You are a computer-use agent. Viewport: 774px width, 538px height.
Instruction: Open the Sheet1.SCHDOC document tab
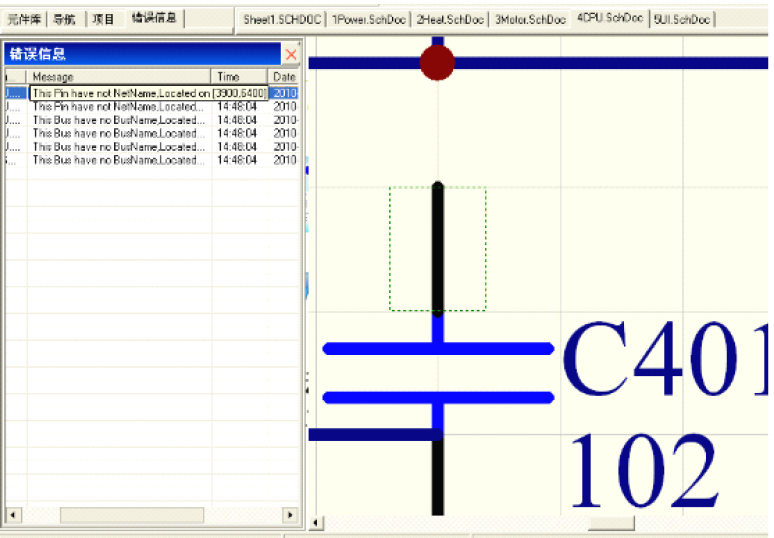pos(282,20)
